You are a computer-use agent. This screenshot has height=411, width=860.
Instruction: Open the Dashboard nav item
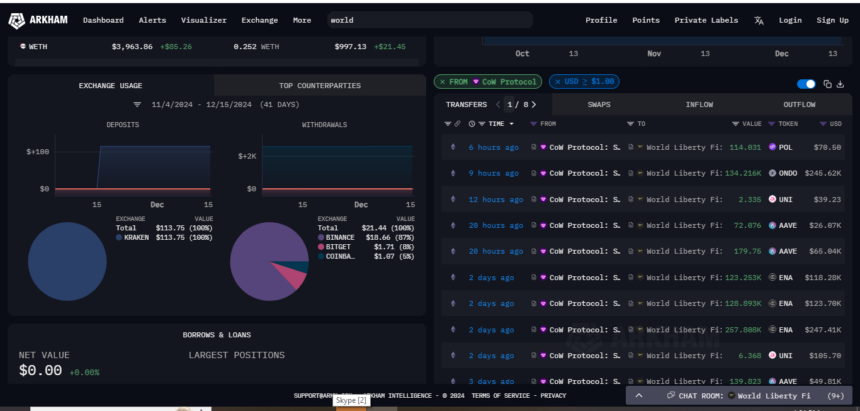pyautogui.click(x=103, y=20)
